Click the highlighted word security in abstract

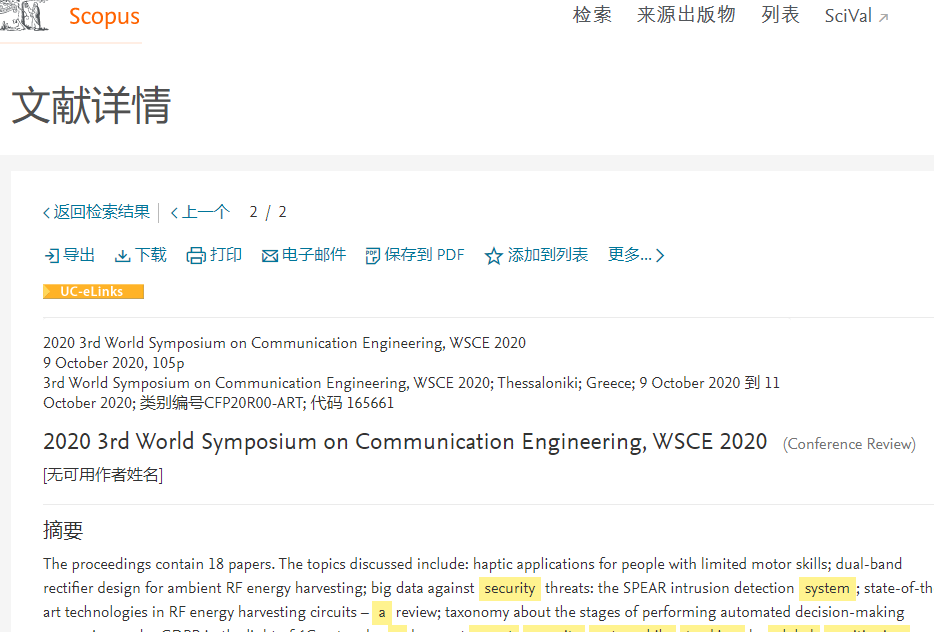click(510, 589)
